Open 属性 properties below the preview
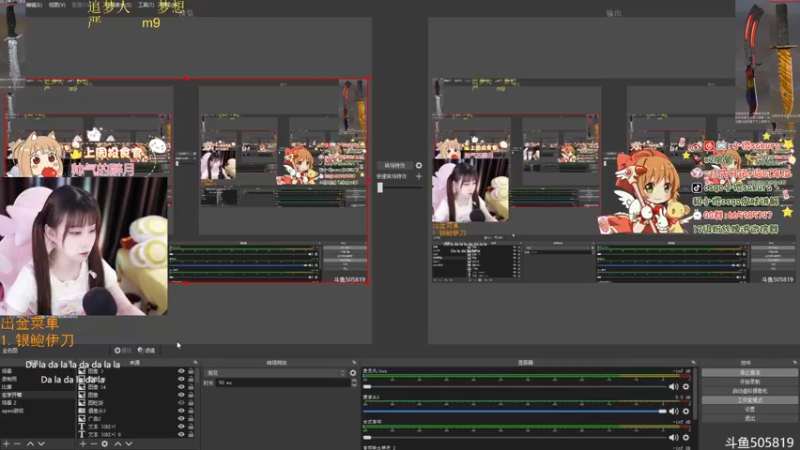This screenshot has width=800, height=450. [122, 351]
